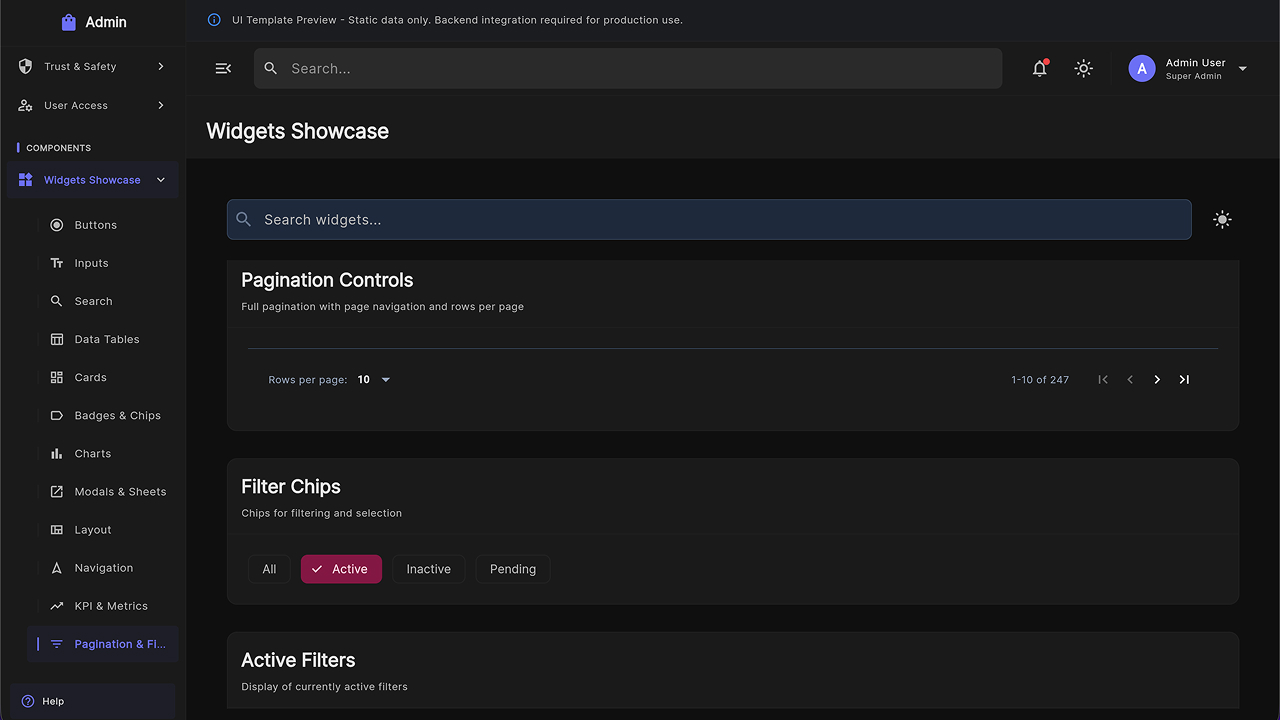Expand the User Access chevron
1280x720 pixels.
(161, 105)
